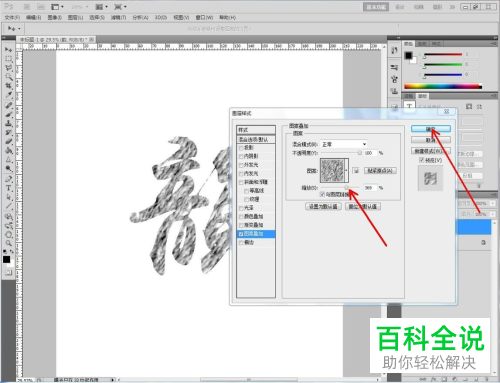Select the Gradient tool

pyautogui.click(x=8, y=150)
